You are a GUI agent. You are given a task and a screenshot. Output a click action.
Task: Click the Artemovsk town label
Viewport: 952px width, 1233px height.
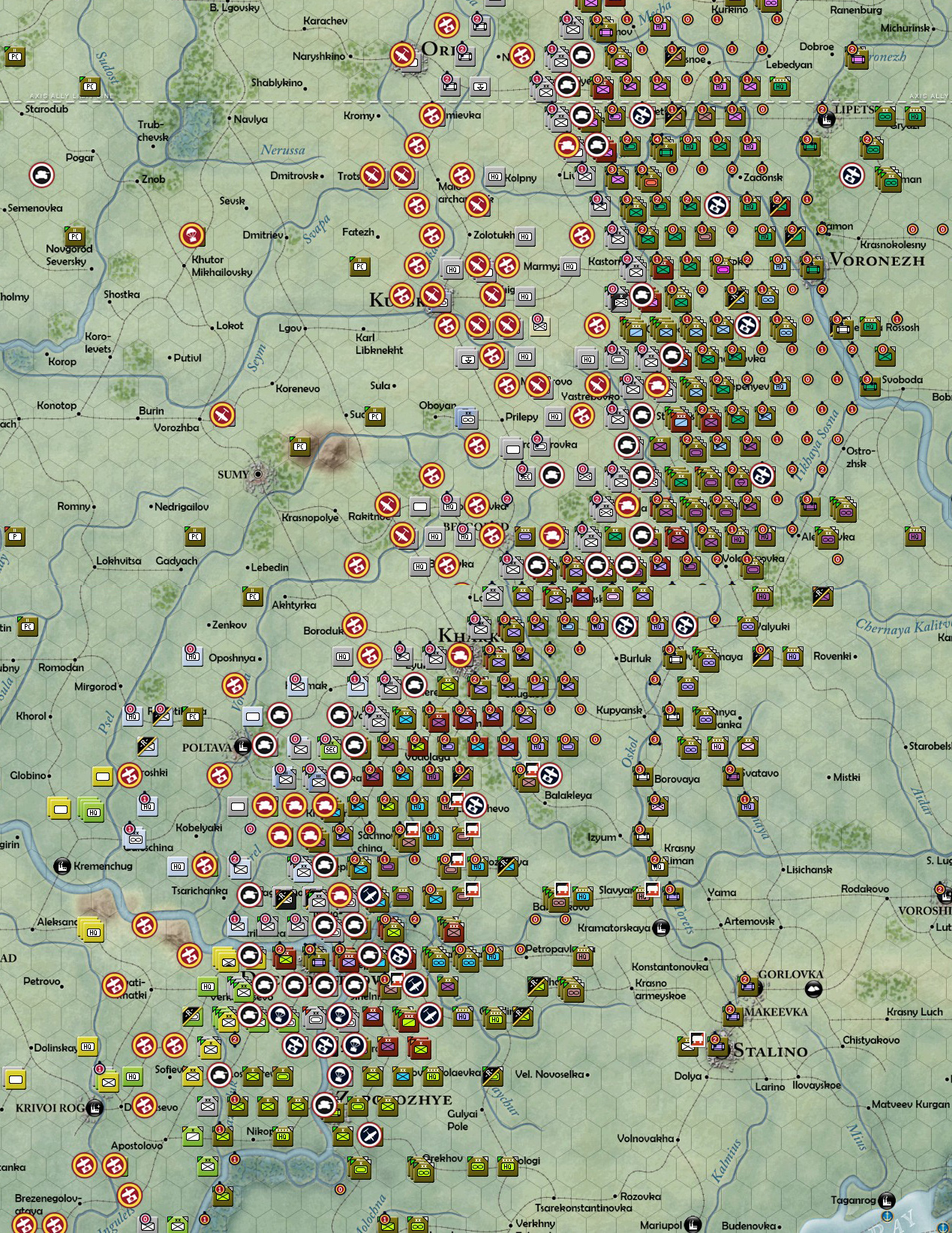749,921
